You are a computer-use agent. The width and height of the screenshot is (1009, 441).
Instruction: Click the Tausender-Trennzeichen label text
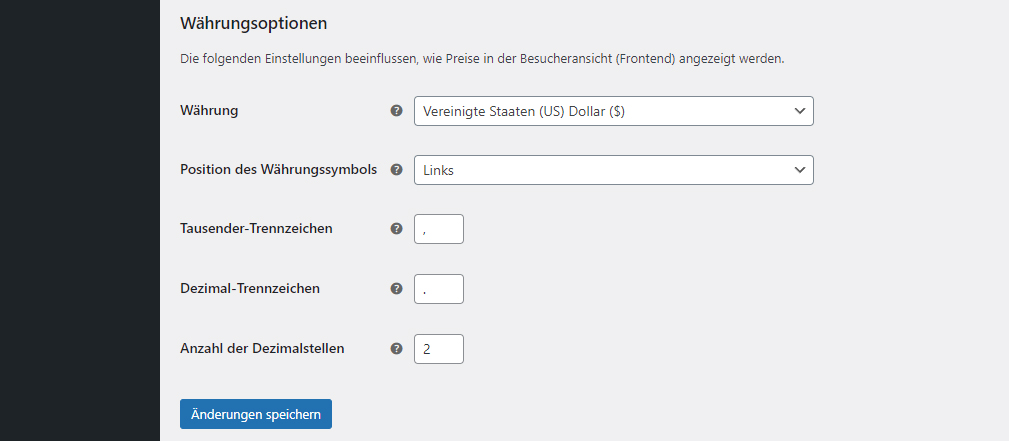256,229
